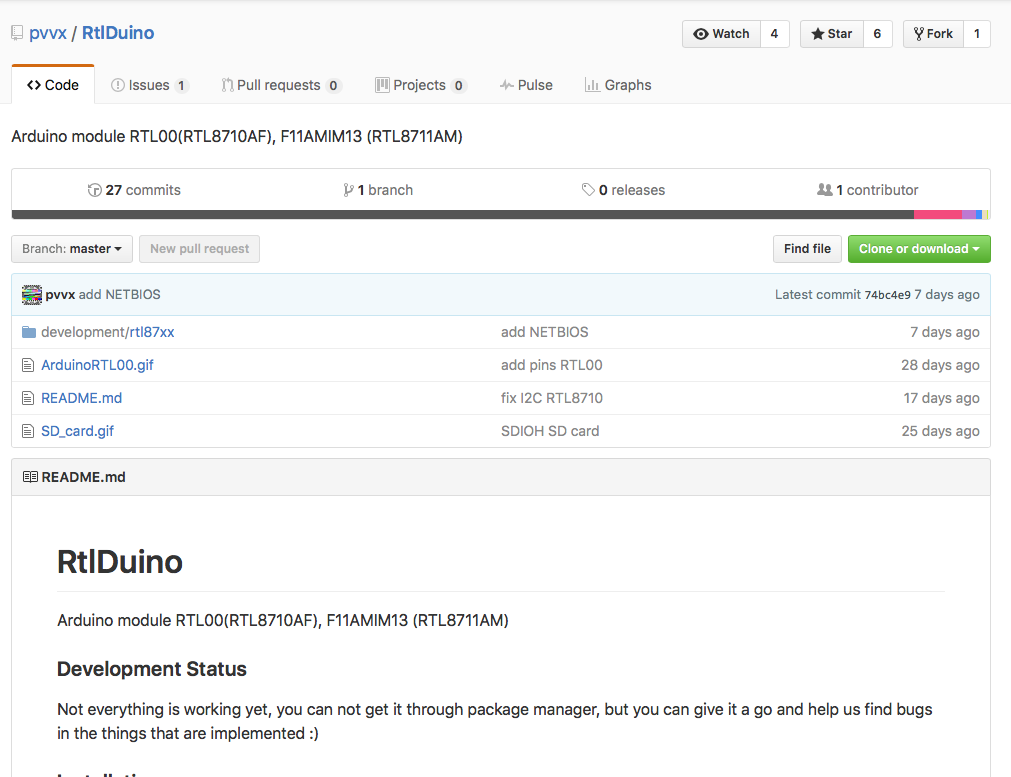Click the book icon in README.md header
Image resolution: width=1011 pixels, height=777 pixels.
[x=30, y=477]
